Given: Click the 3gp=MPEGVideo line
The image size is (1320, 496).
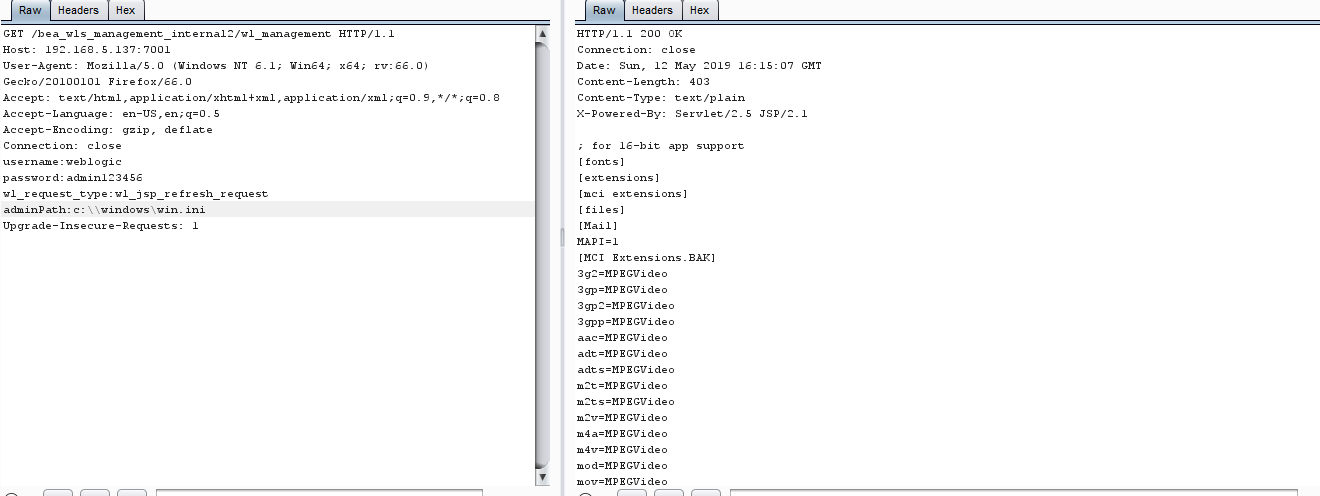Looking at the screenshot, I should 622,289.
